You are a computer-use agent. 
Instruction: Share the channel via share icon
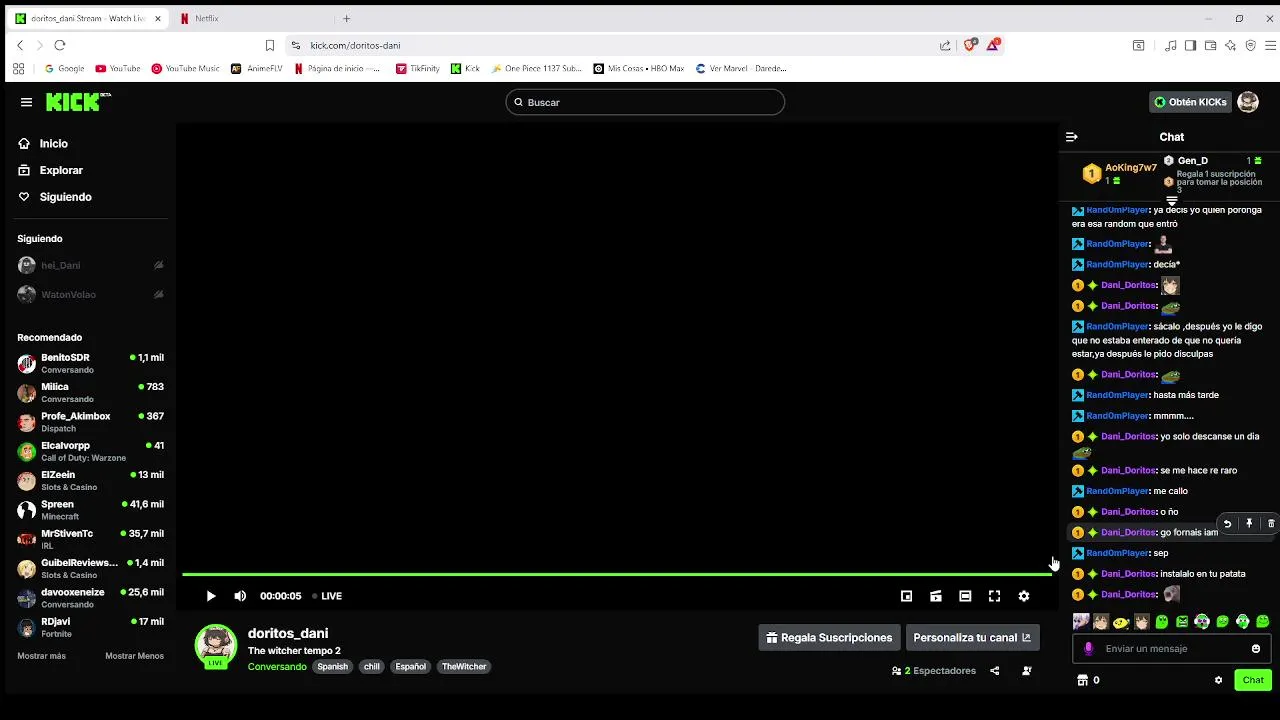pos(994,671)
